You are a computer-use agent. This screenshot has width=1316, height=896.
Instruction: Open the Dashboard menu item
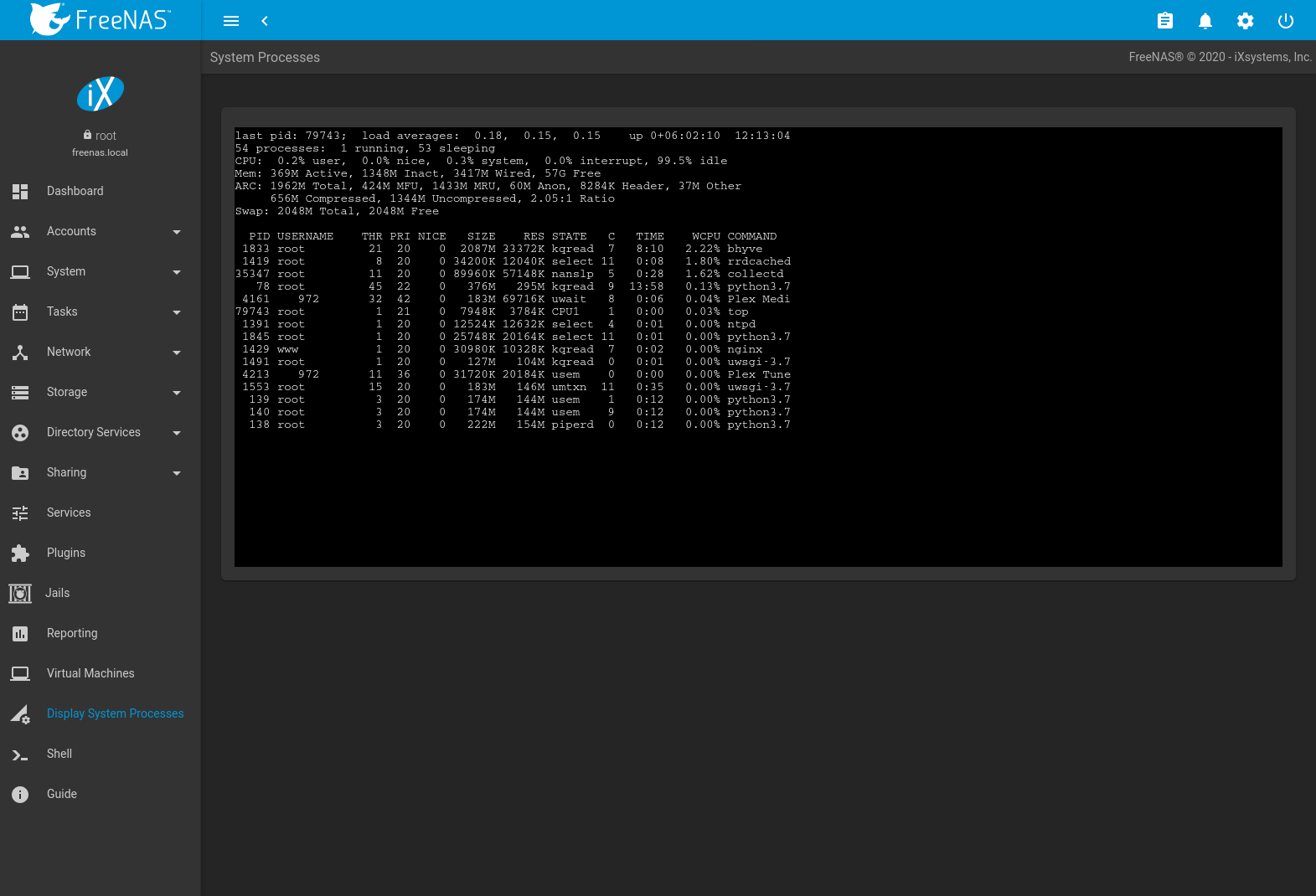tap(75, 191)
